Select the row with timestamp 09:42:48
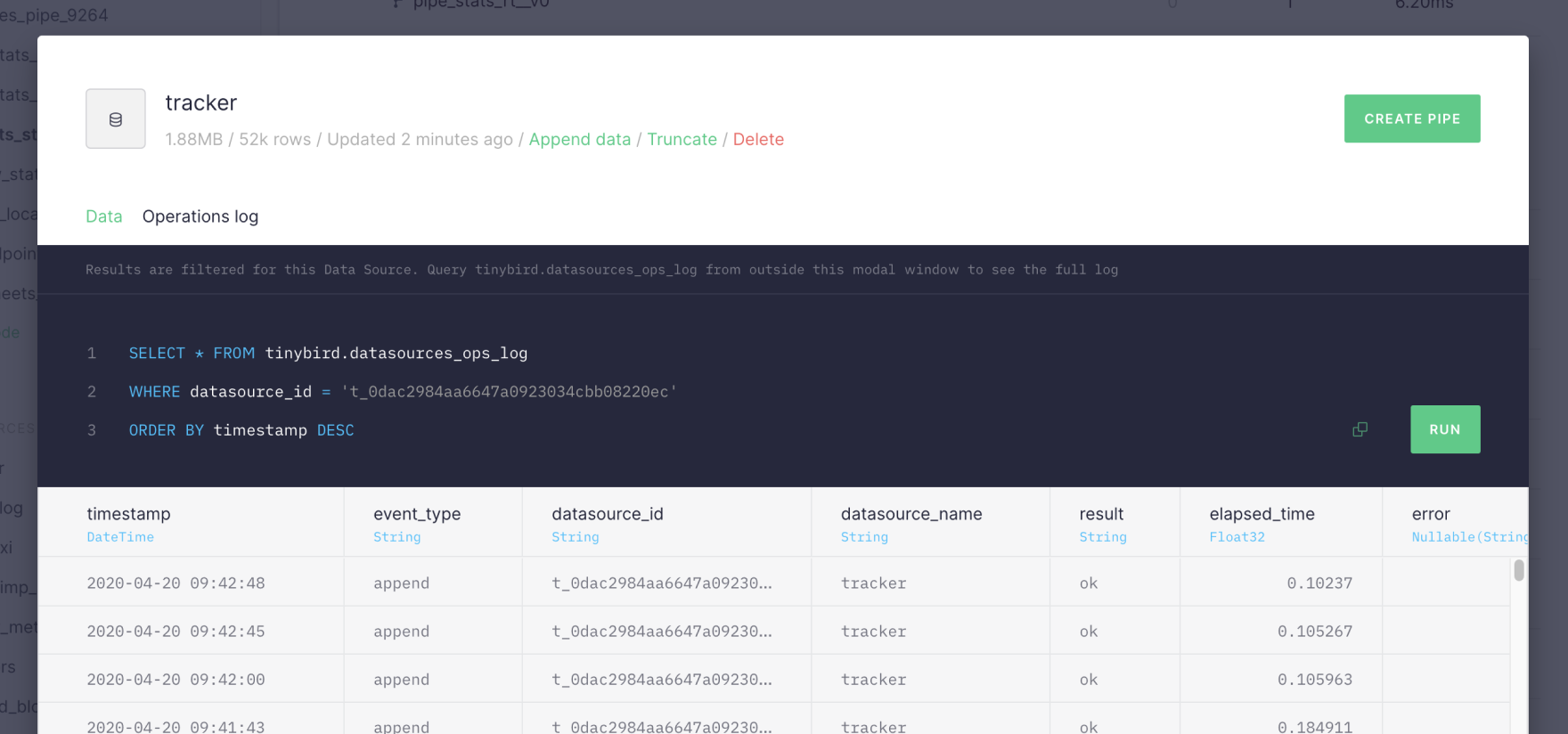Image resolution: width=1568 pixels, height=734 pixels. (x=176, y=583)
